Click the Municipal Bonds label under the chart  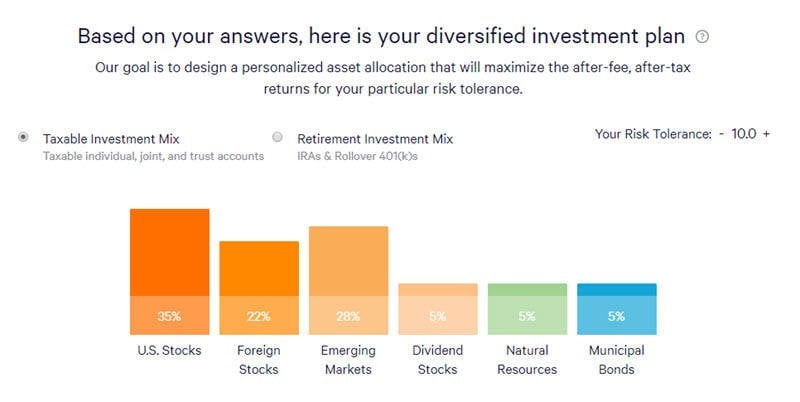(x=616, y=360)
